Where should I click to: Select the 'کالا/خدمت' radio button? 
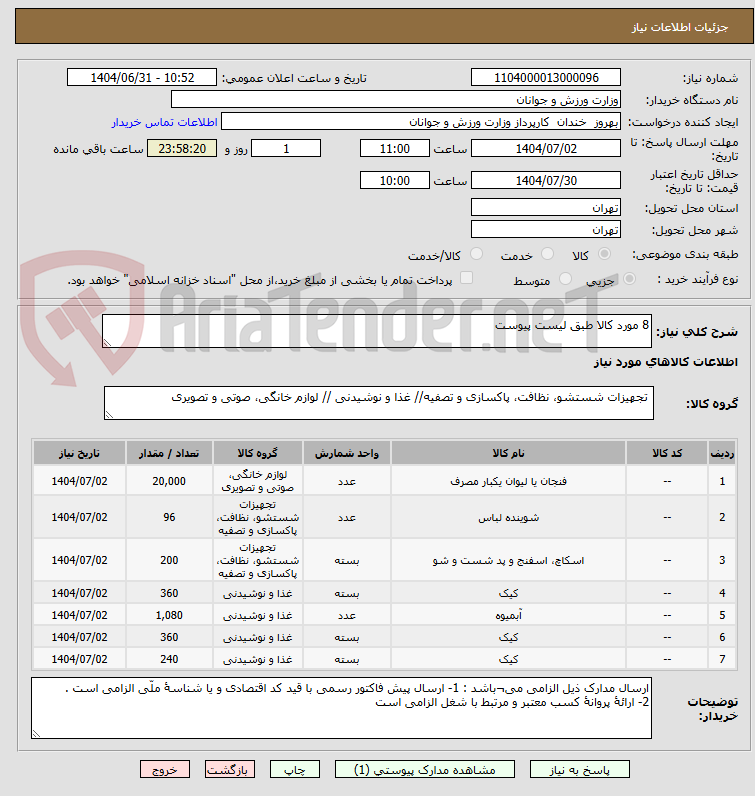click(476, 254)
